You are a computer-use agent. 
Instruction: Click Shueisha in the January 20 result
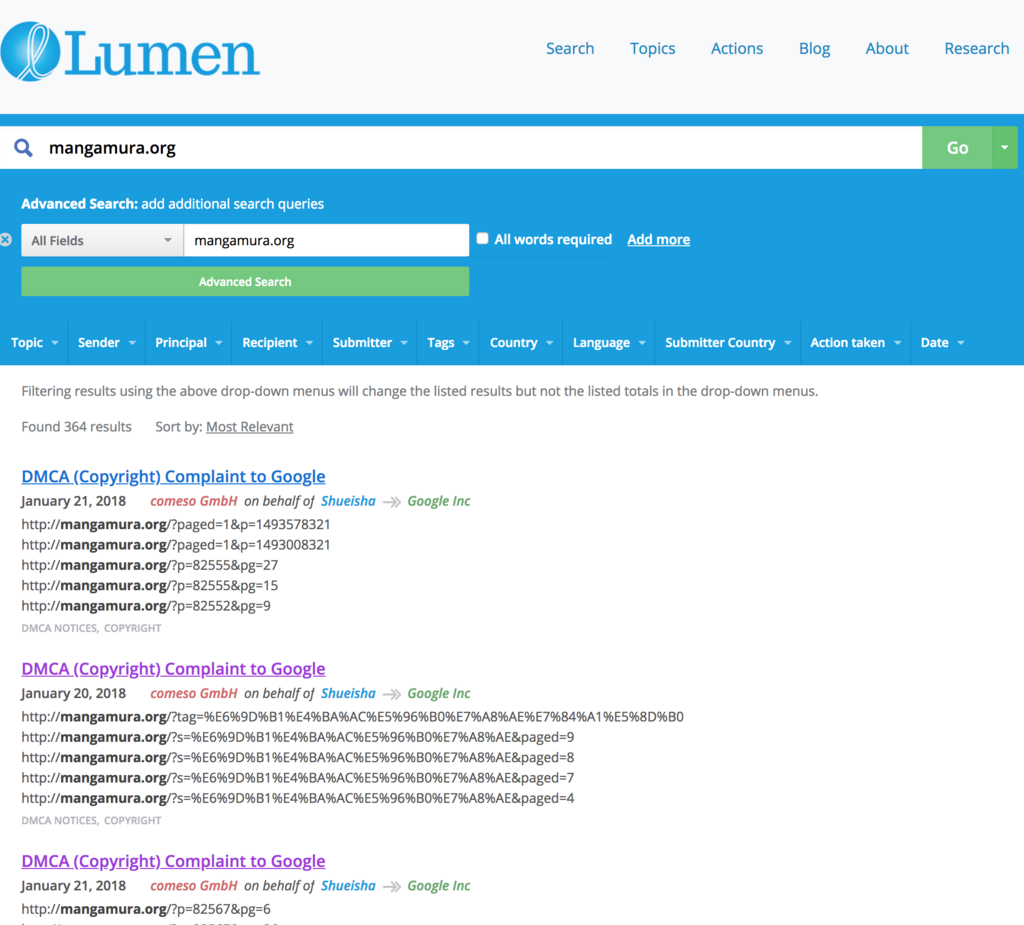click(348, 693)
